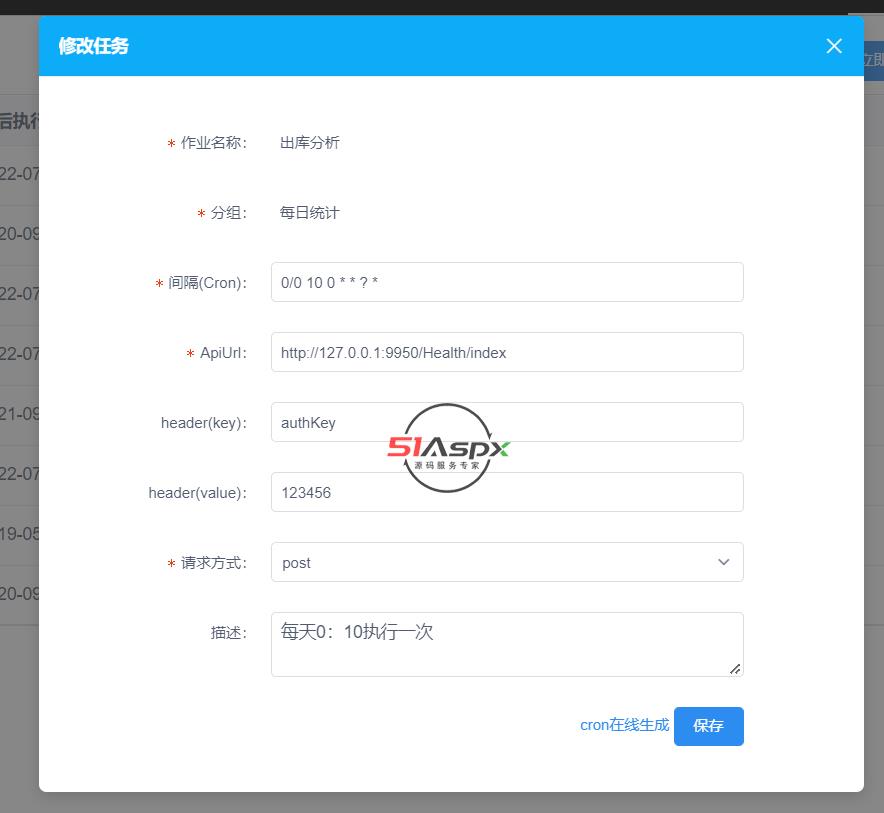Click the 分组 value 每日统计
Screen dimensions: 884x813
pos(310,212)
